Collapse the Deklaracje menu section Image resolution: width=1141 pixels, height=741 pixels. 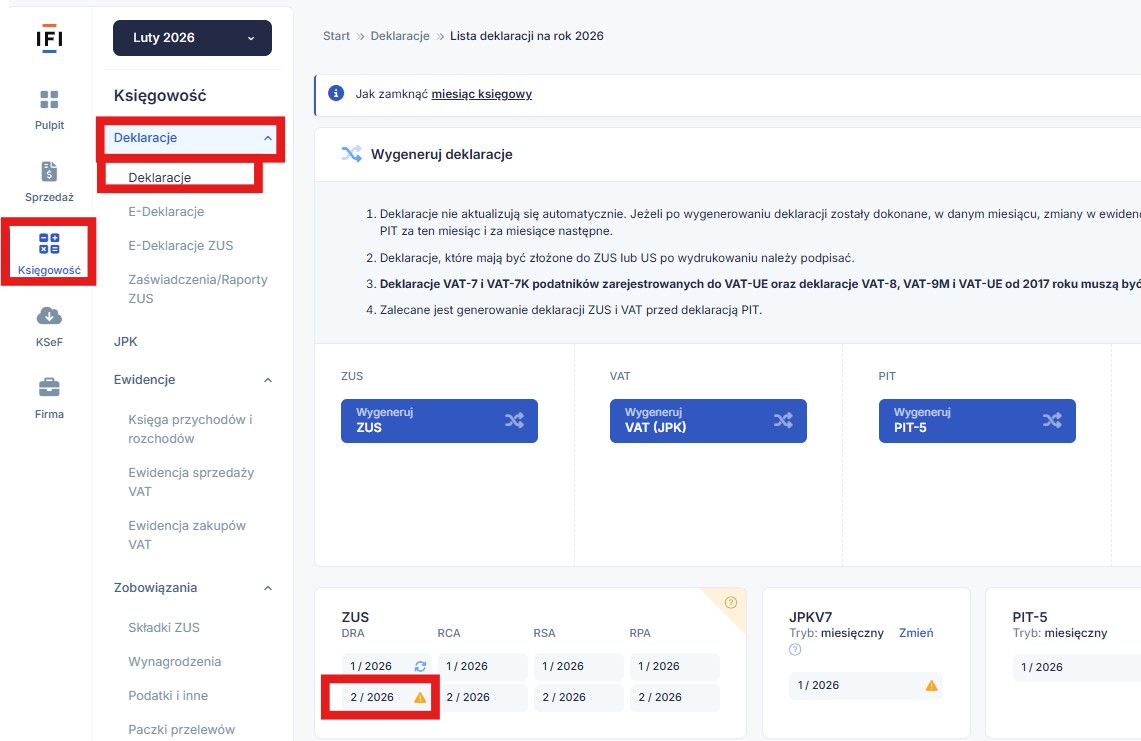[x=267, y=138]
